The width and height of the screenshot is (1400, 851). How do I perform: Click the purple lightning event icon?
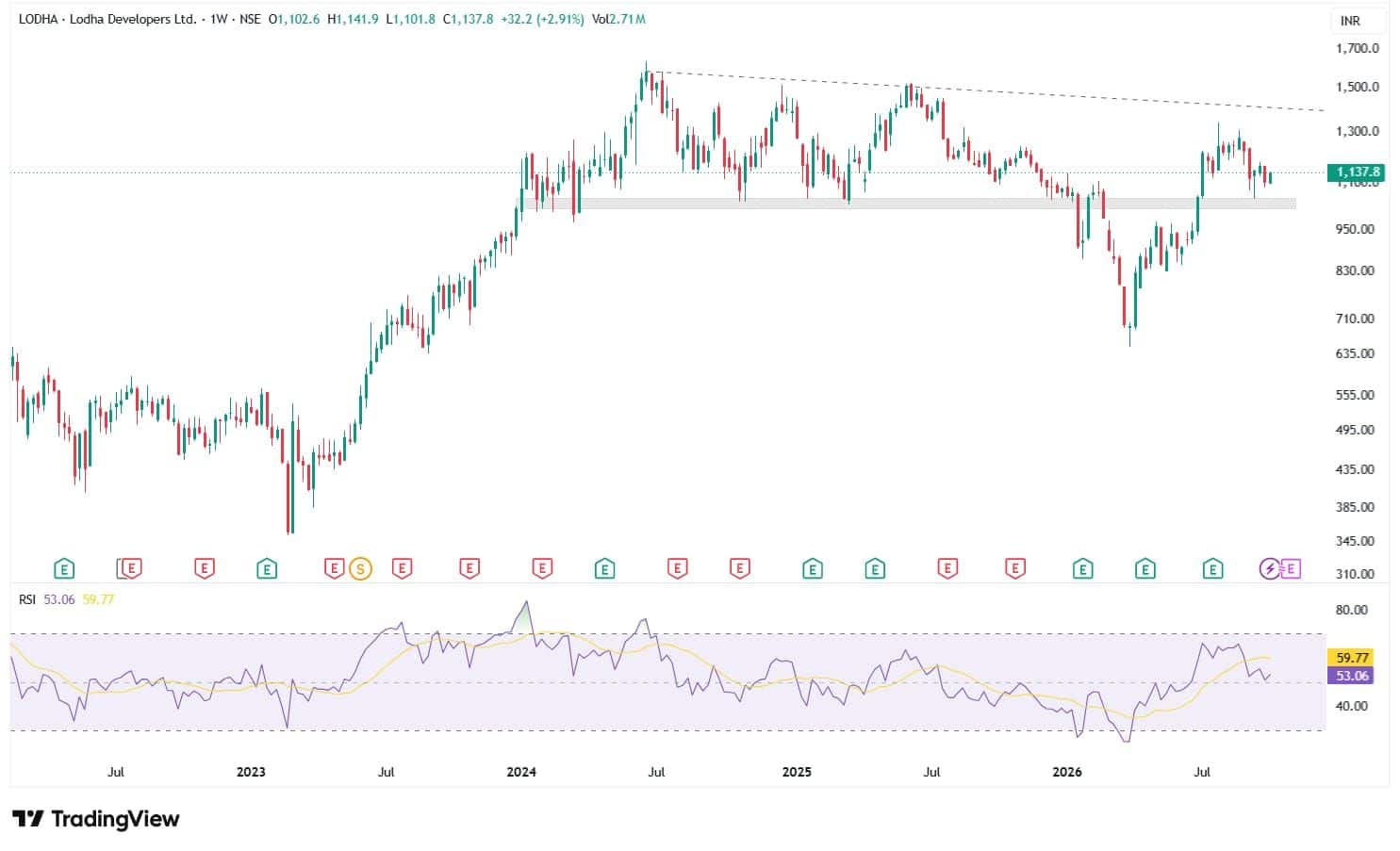tap(1270, 568)
